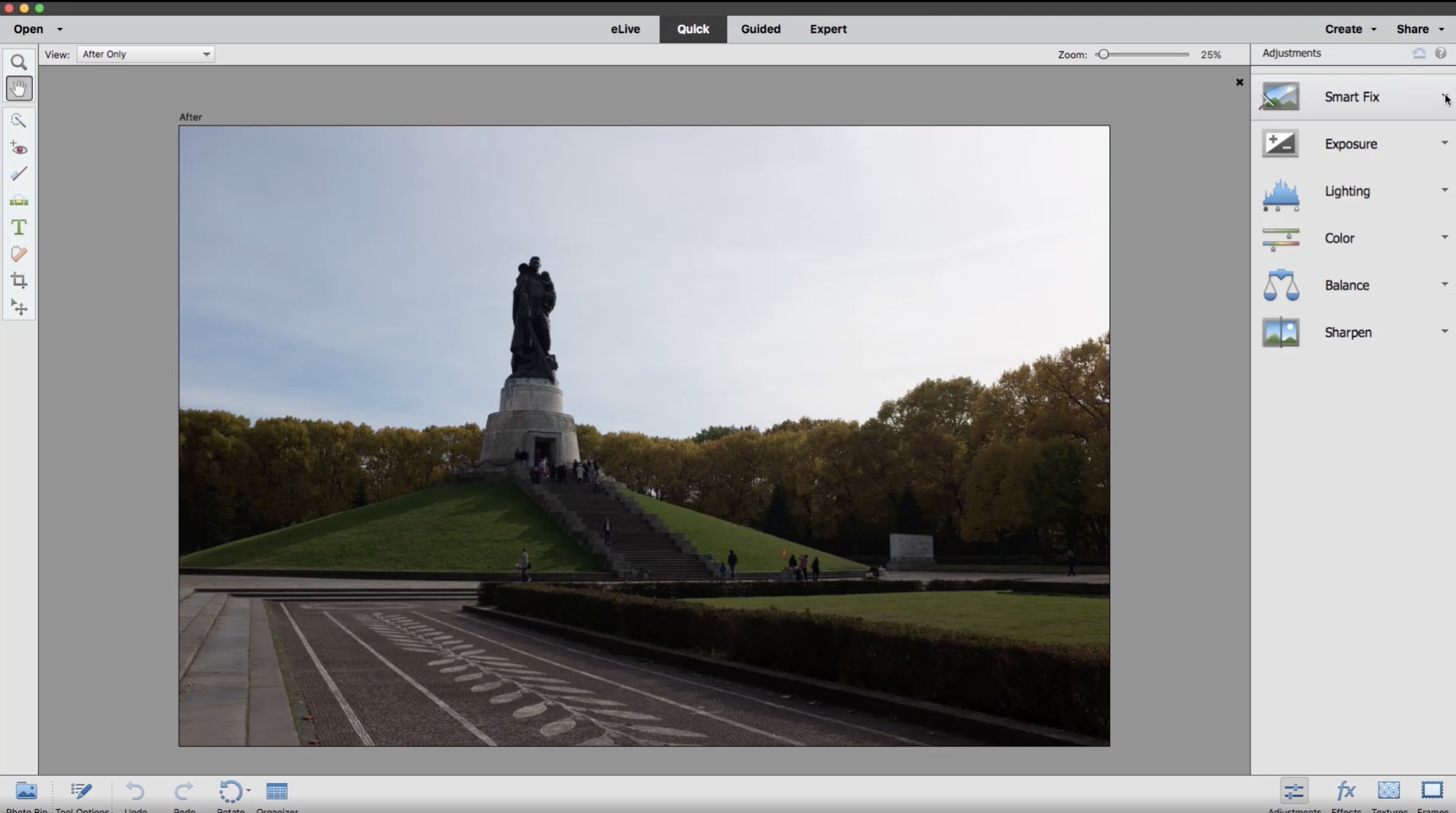Pick the Whiten Teeth brush tool
The width and height of the screenshot is (1456, 813).
click(19, 174)
